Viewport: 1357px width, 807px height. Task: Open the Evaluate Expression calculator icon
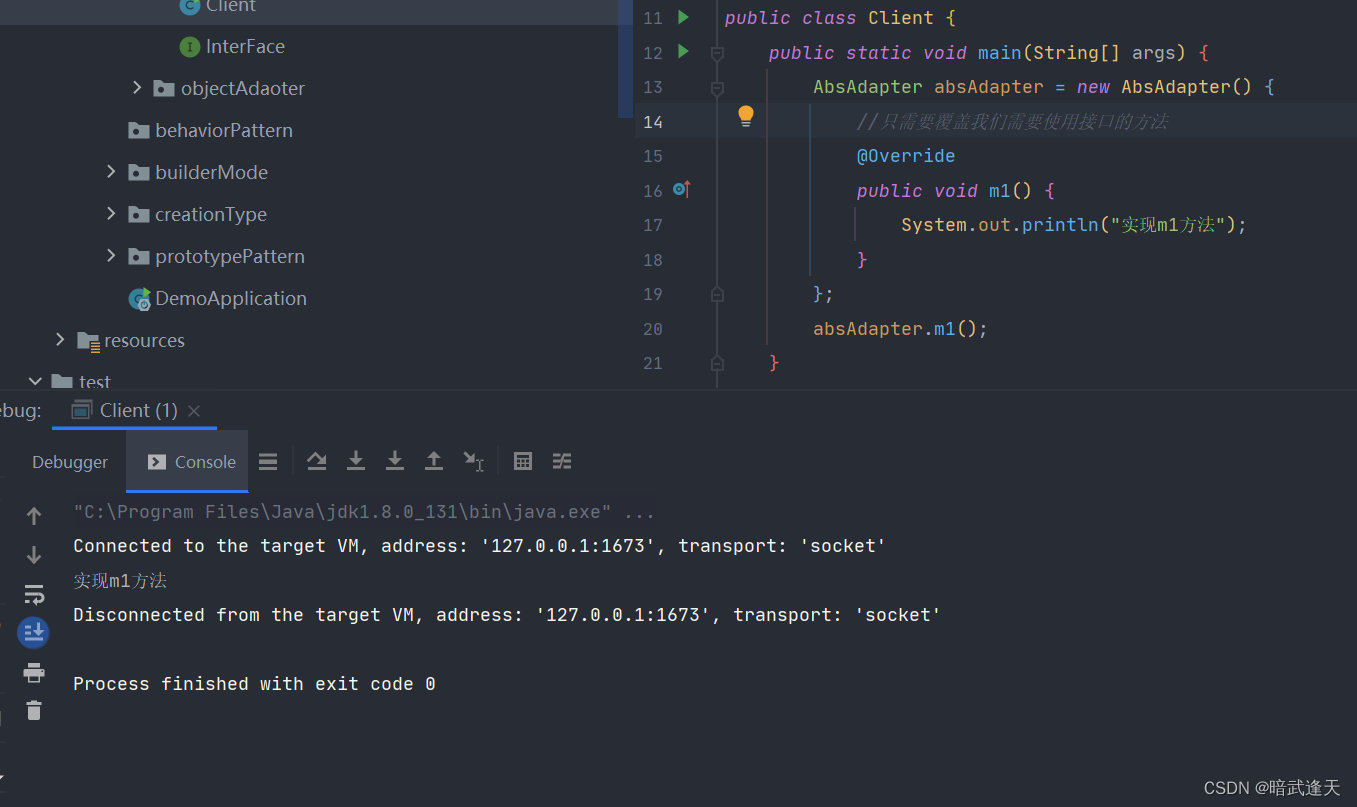tap(523, 461)
